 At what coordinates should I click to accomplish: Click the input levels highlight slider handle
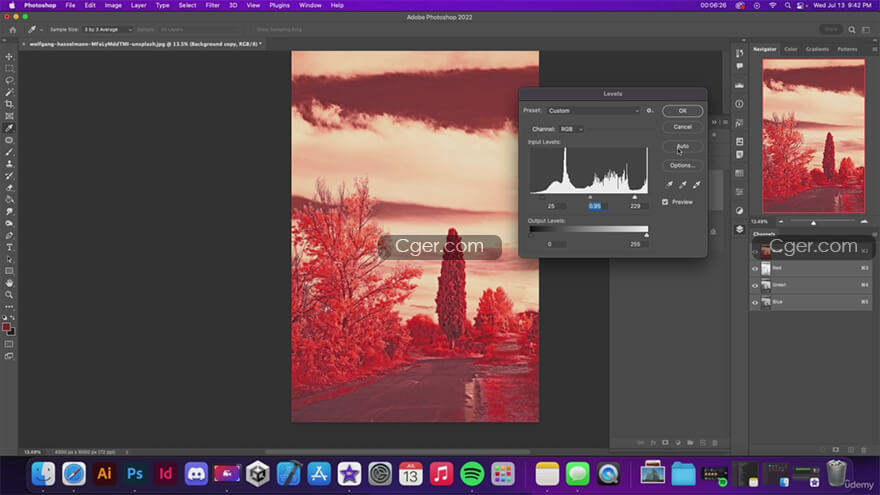635,197
